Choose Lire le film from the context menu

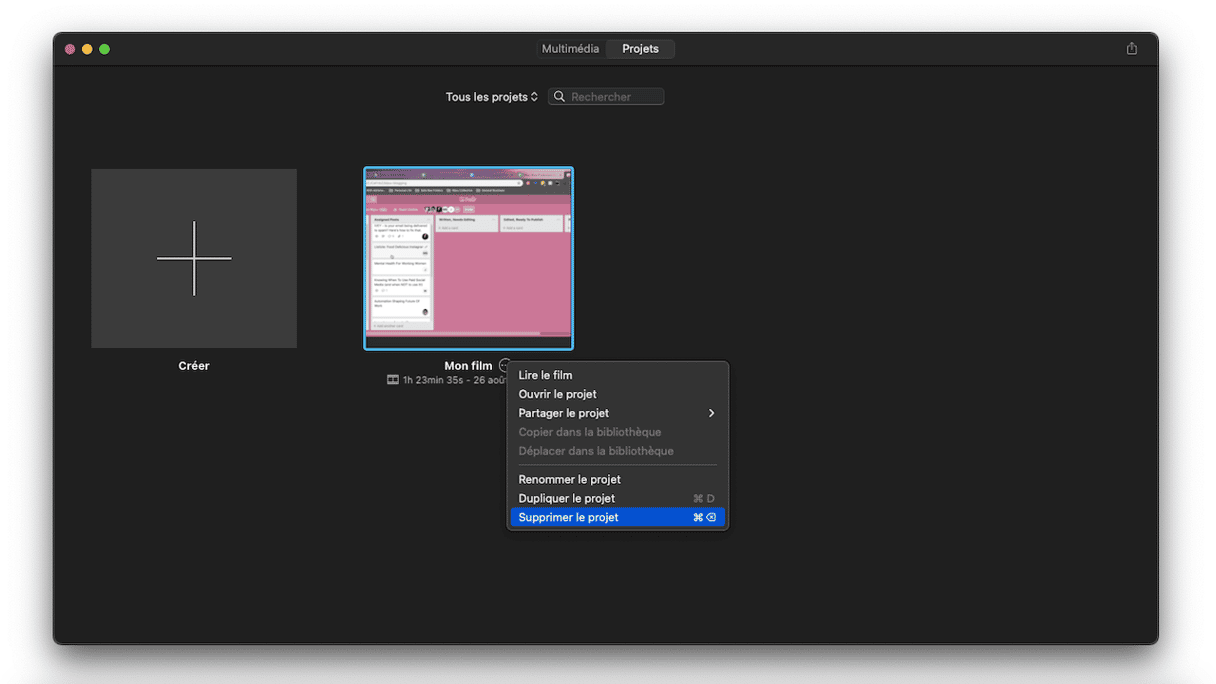617,375
